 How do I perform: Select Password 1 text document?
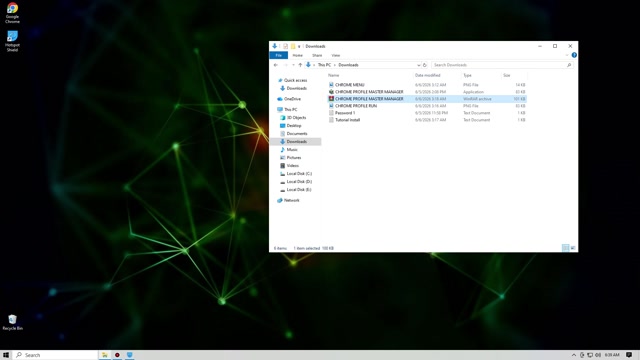[x=427, y=113]
